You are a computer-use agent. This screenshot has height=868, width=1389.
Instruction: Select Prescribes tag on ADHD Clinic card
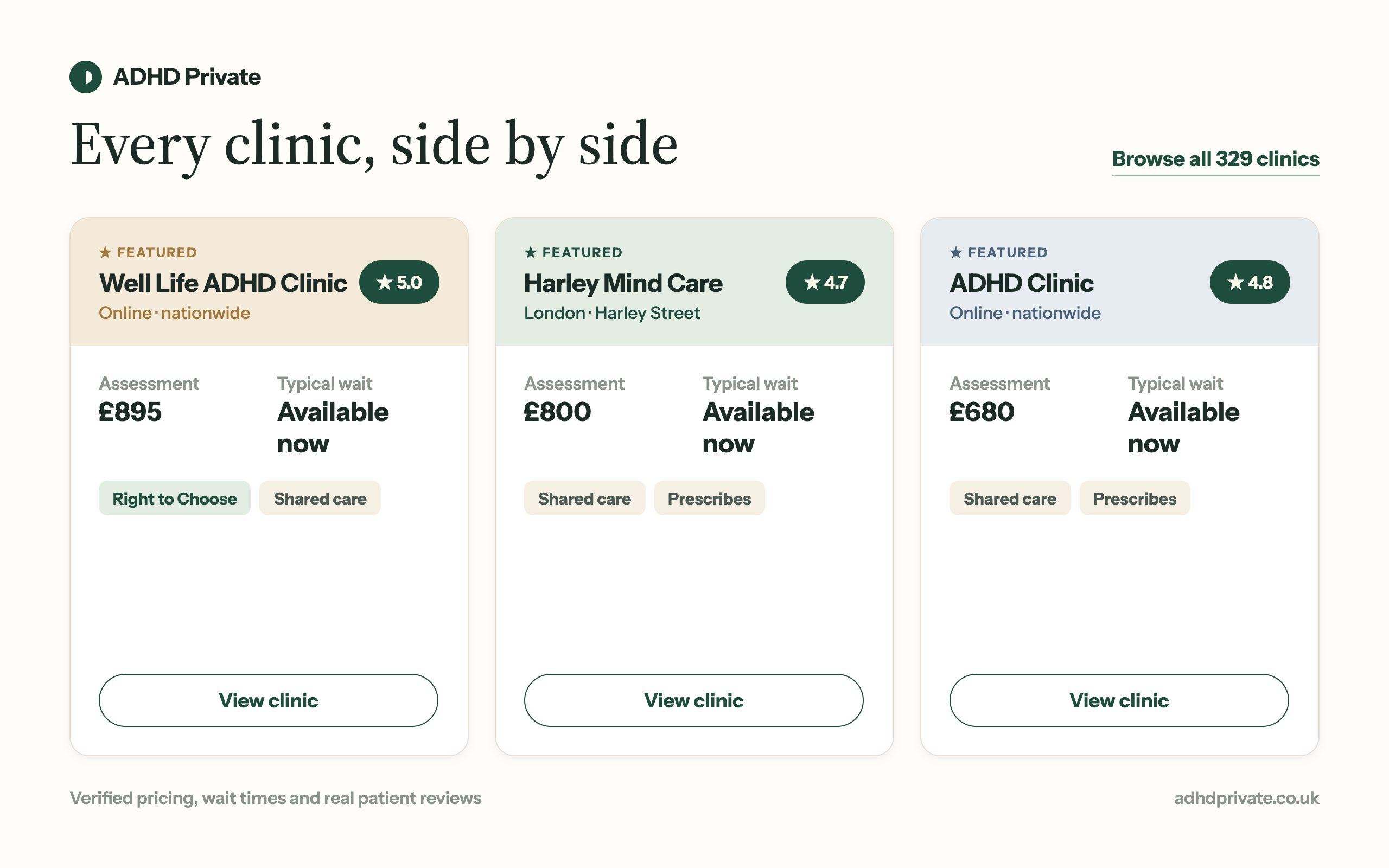point(1135,499)
